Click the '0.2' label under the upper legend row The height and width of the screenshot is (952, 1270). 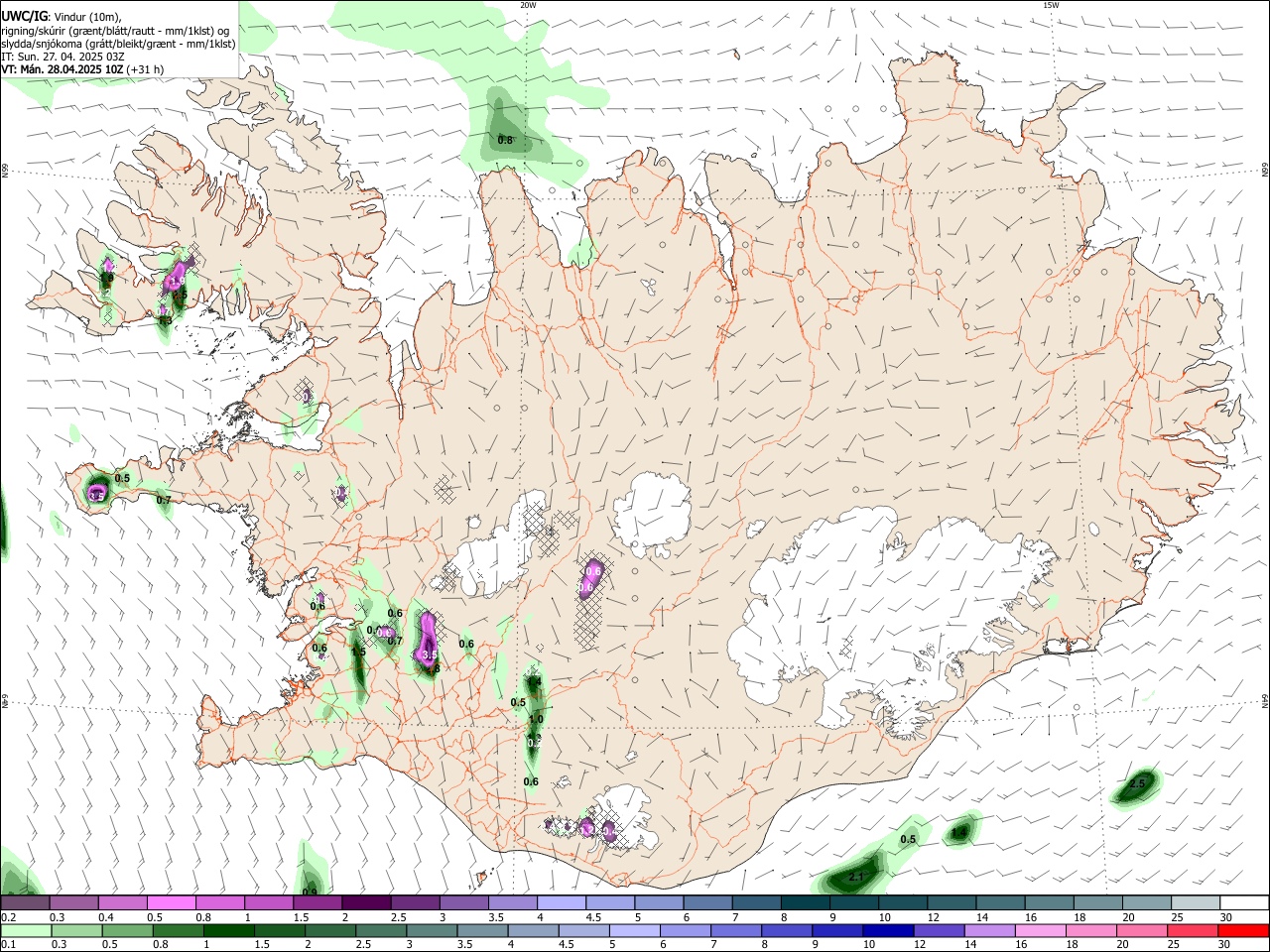[x=8, y=917]
